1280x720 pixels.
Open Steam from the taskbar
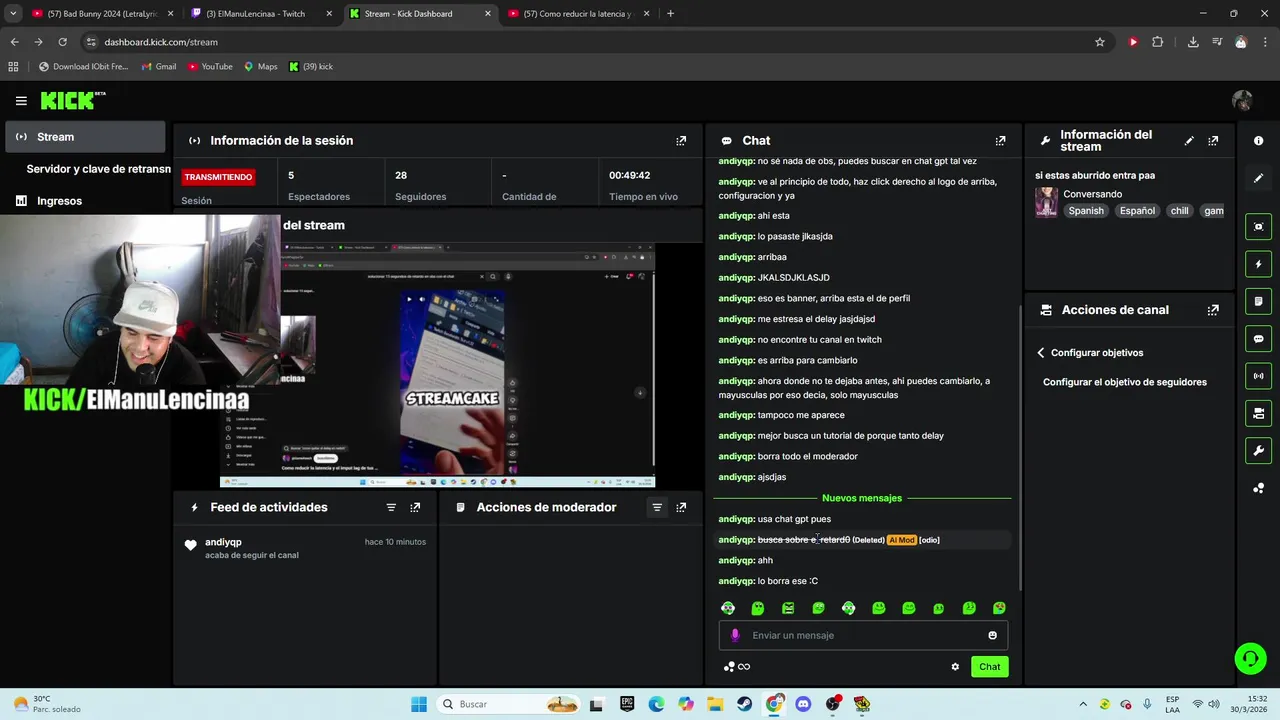click(x=745, y=704)
